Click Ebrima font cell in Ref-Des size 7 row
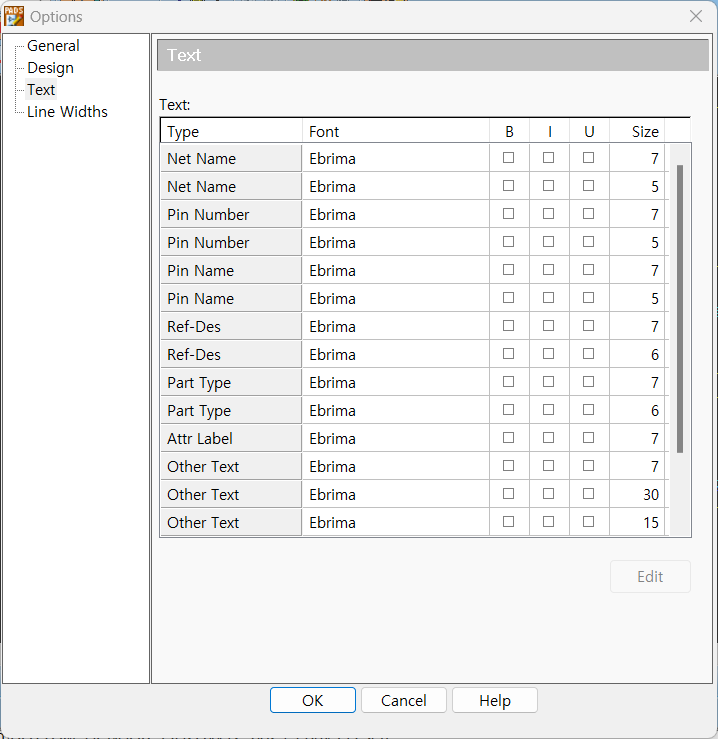Image resolution: width=718 pixels, height=739 pixels. (396, 326)
